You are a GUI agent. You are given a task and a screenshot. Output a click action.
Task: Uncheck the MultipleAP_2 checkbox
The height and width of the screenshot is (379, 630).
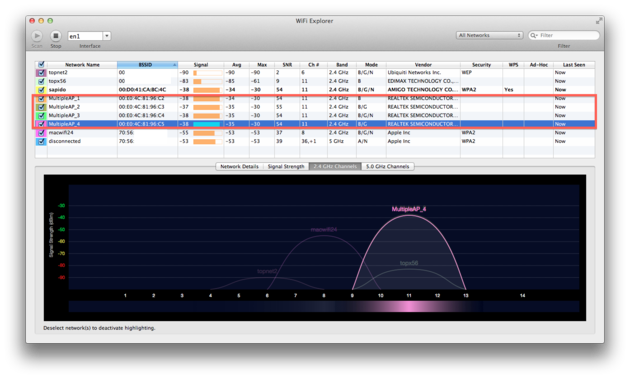41,107
